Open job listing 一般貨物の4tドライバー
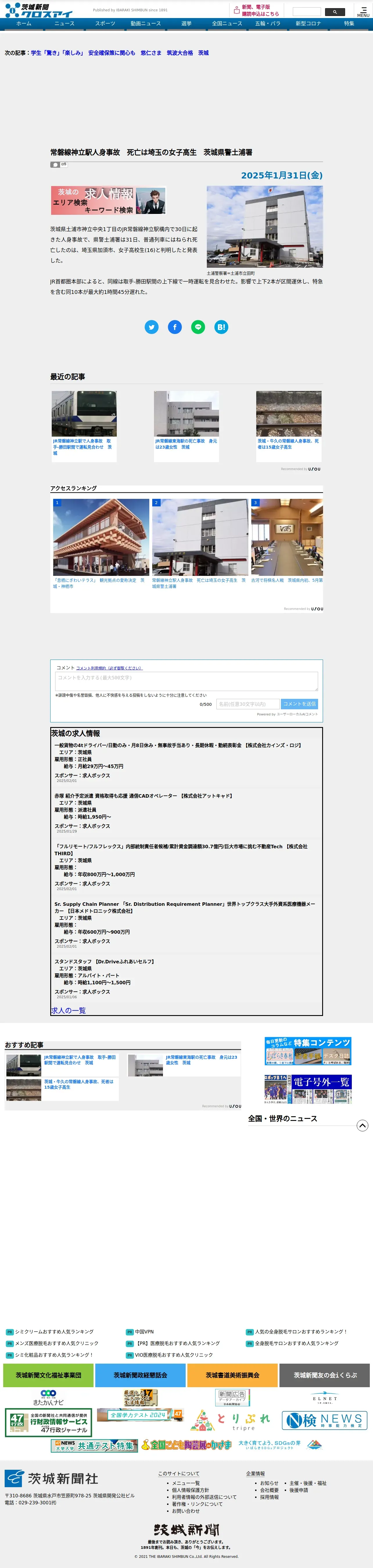 pyautogui.click(x=178, y=745)
